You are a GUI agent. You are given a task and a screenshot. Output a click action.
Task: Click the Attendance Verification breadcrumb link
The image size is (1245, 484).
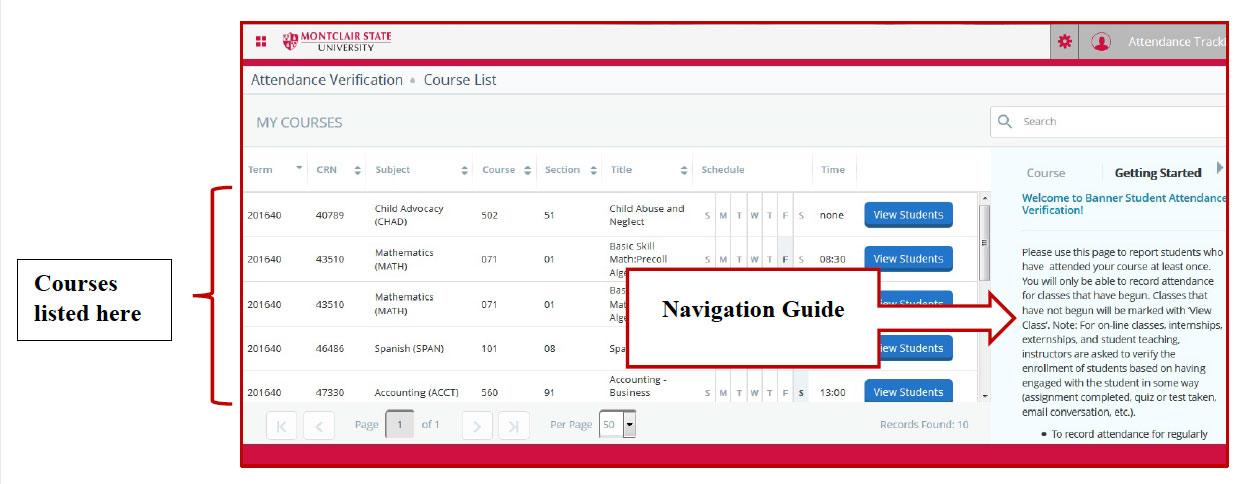tap(326, 80)
